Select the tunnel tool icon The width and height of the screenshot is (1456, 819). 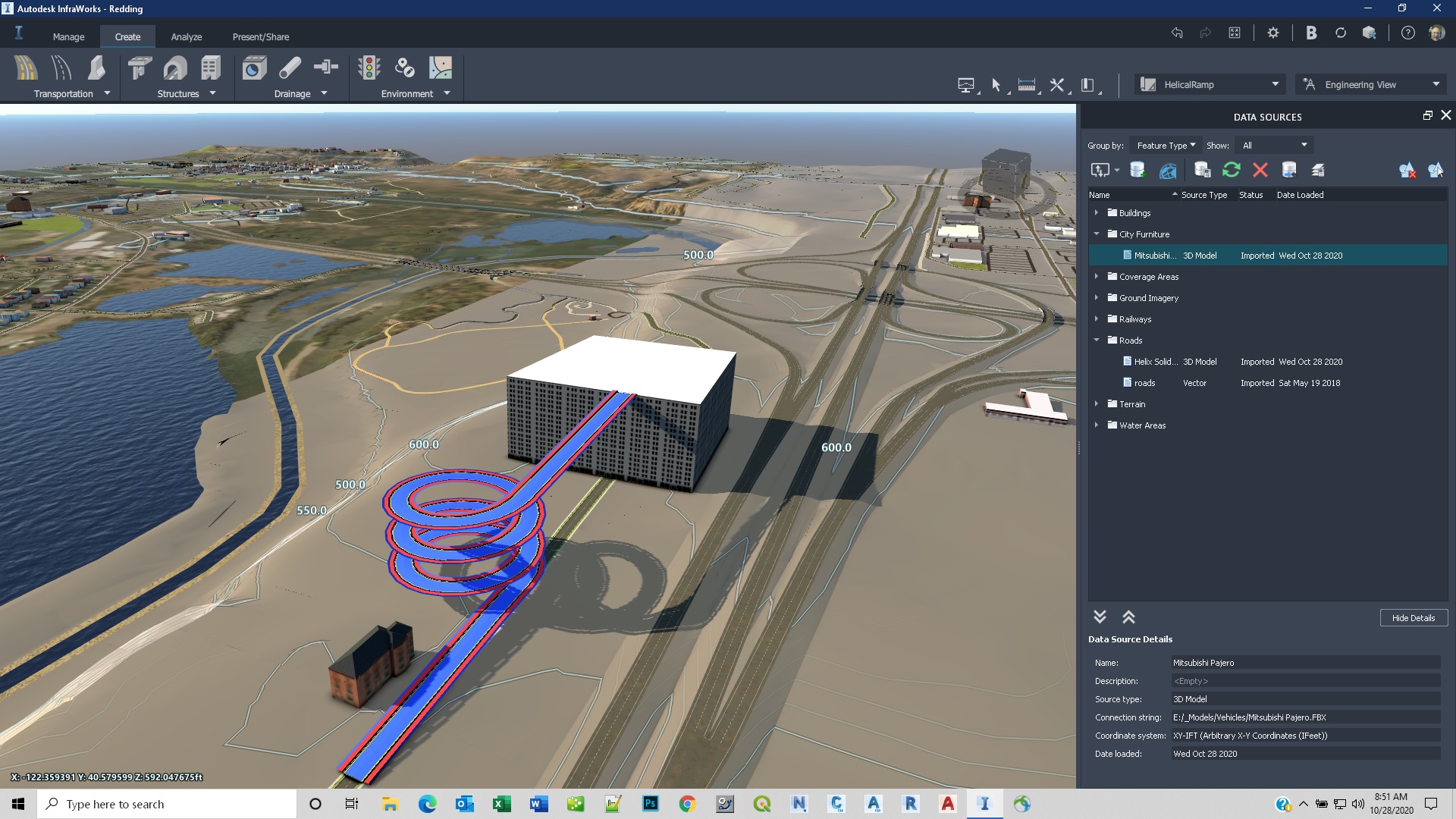coord(174,68)
